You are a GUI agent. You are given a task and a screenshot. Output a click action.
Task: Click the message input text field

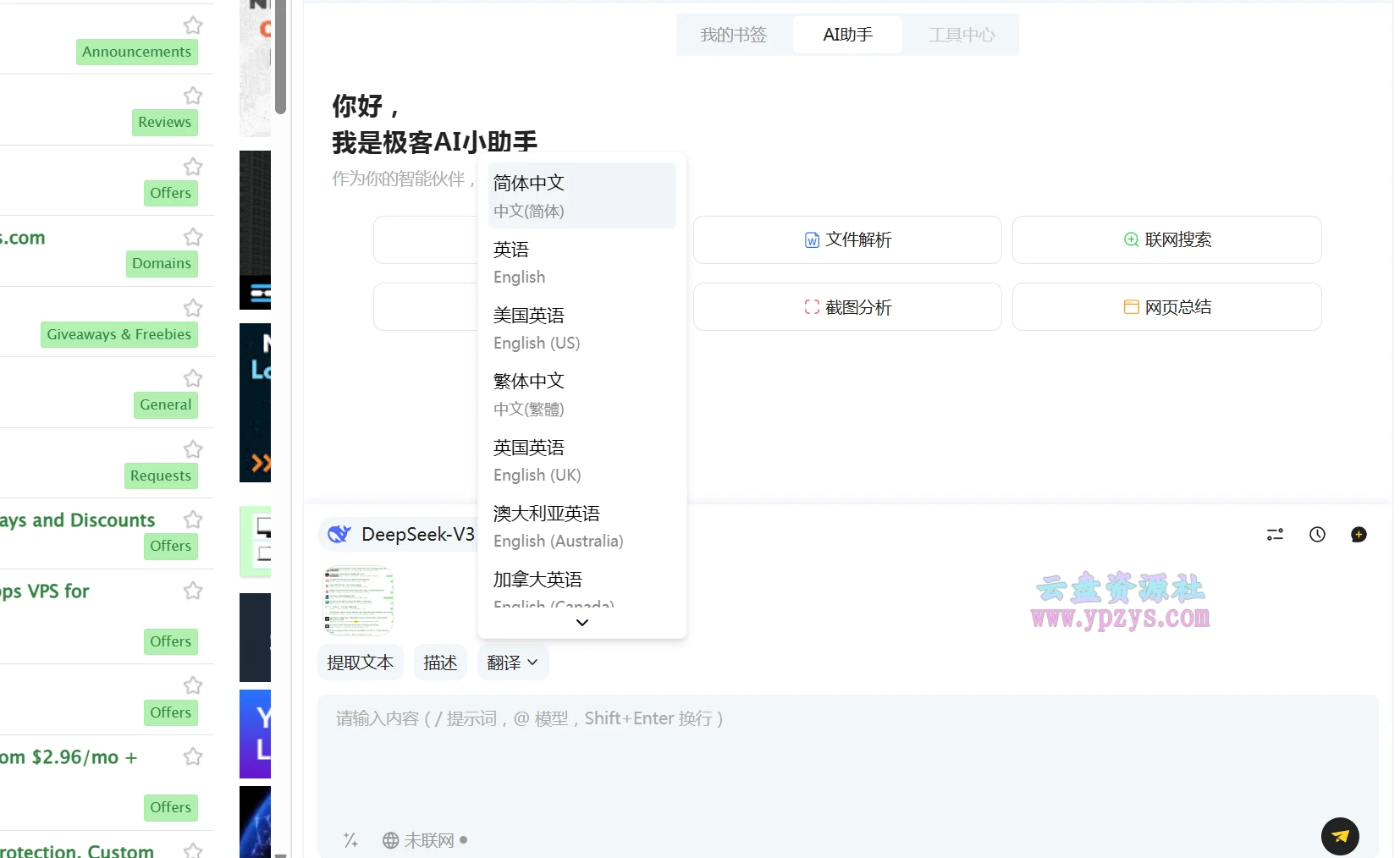[846, 753]
